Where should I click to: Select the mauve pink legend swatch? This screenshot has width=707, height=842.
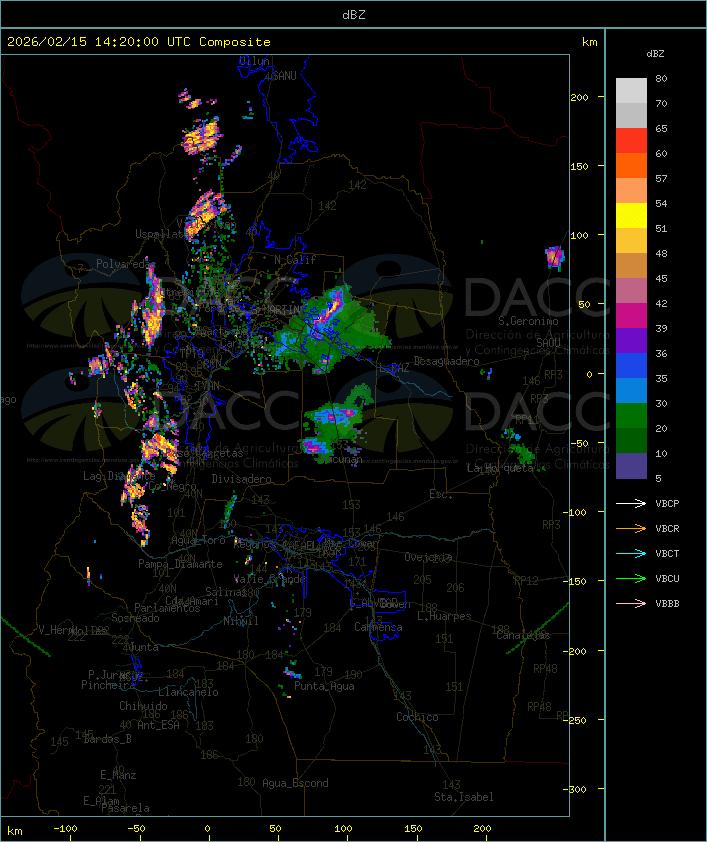tap(631, 291)
